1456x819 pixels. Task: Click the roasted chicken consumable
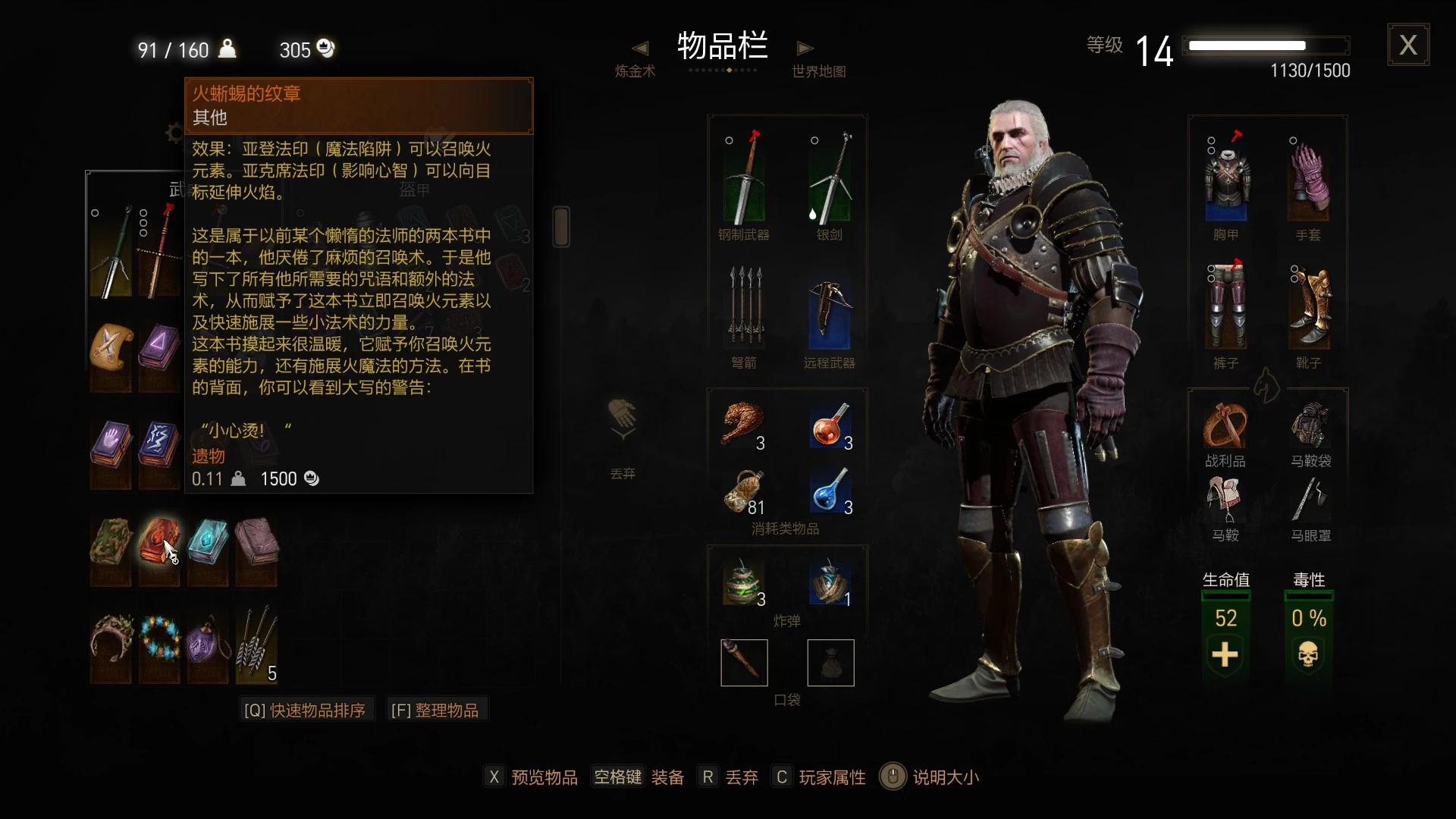744,425
